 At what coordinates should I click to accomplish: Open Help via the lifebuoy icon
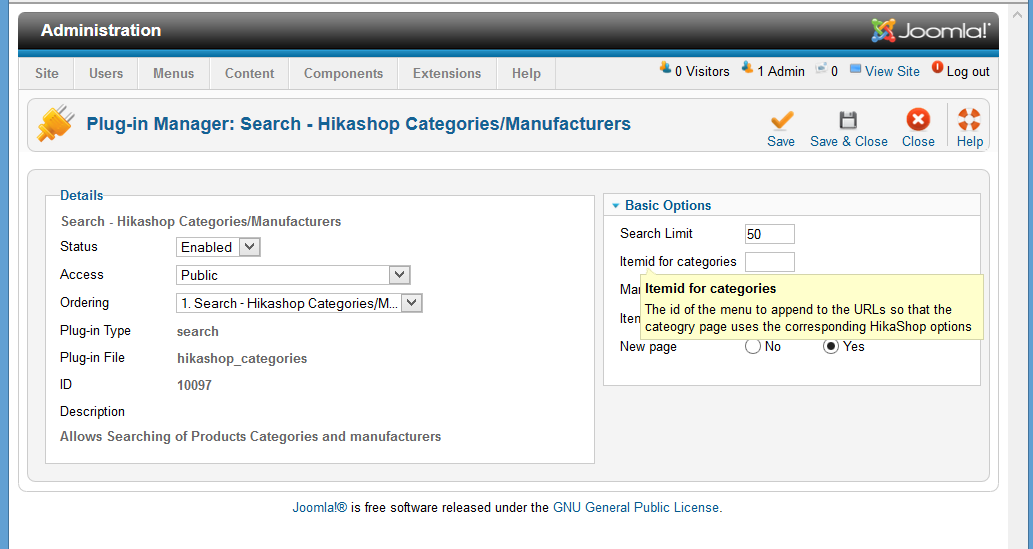(969, 120)
